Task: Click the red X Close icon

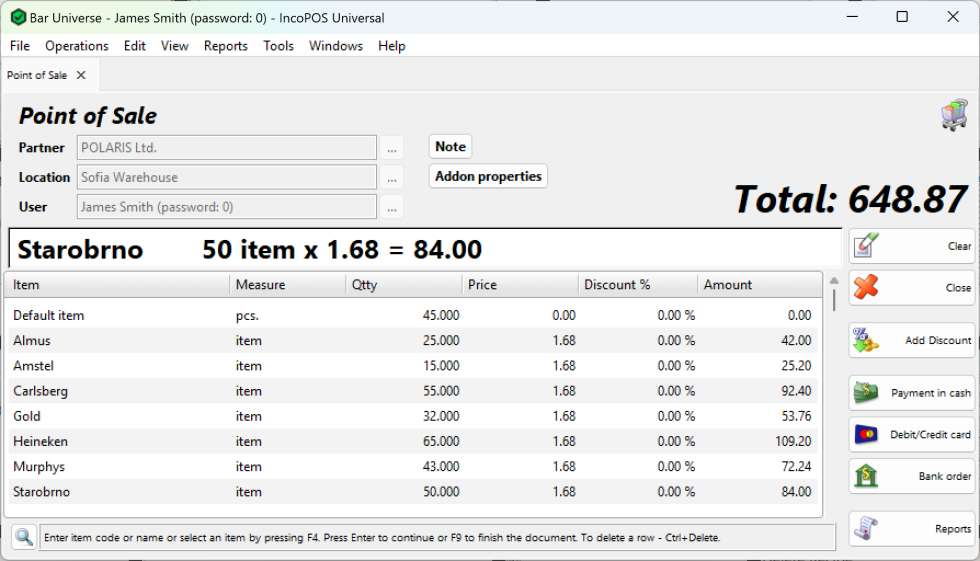Action: point(866,287)
